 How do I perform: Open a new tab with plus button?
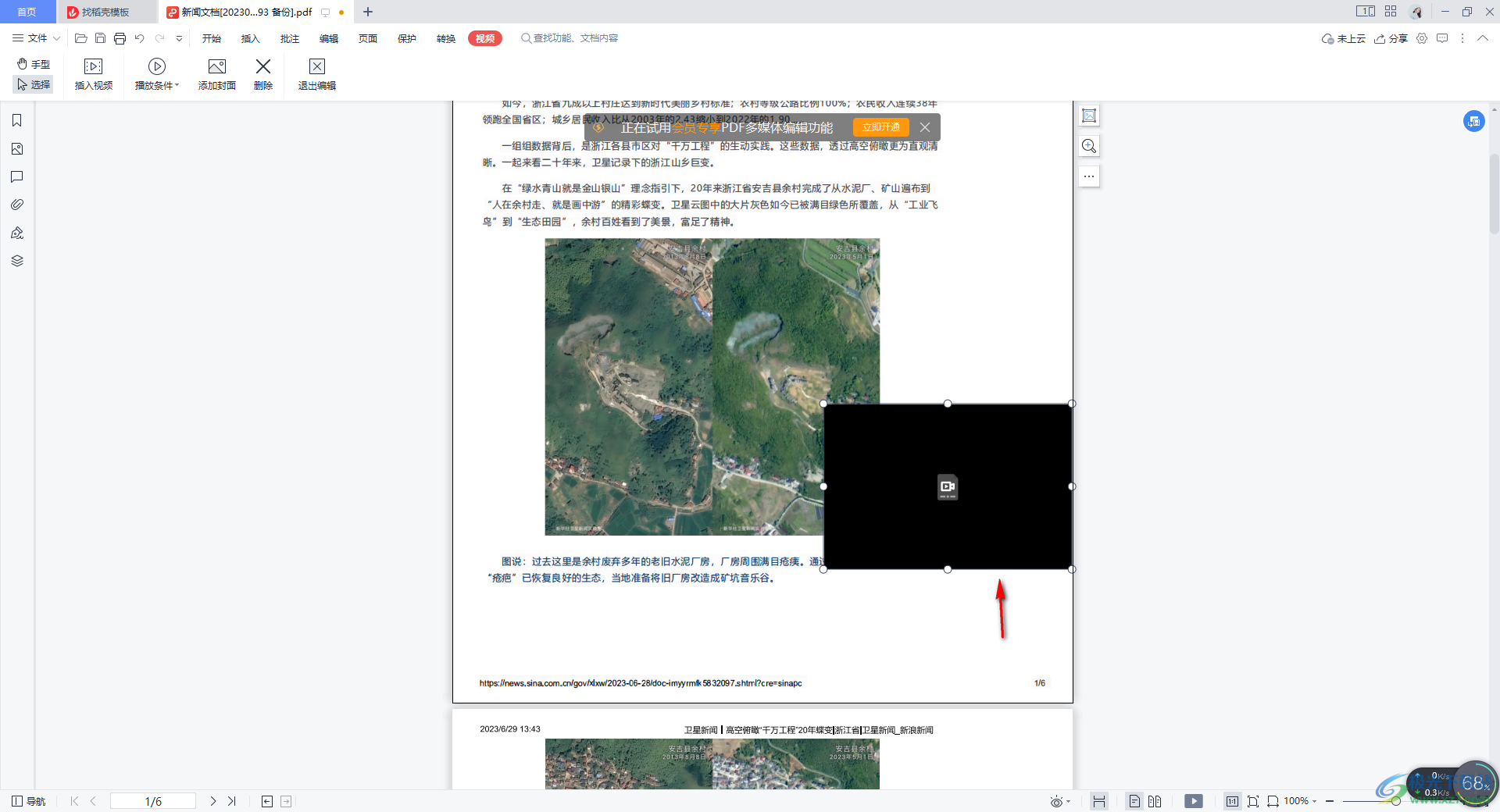pyautogui.click(x=368, y=12)
